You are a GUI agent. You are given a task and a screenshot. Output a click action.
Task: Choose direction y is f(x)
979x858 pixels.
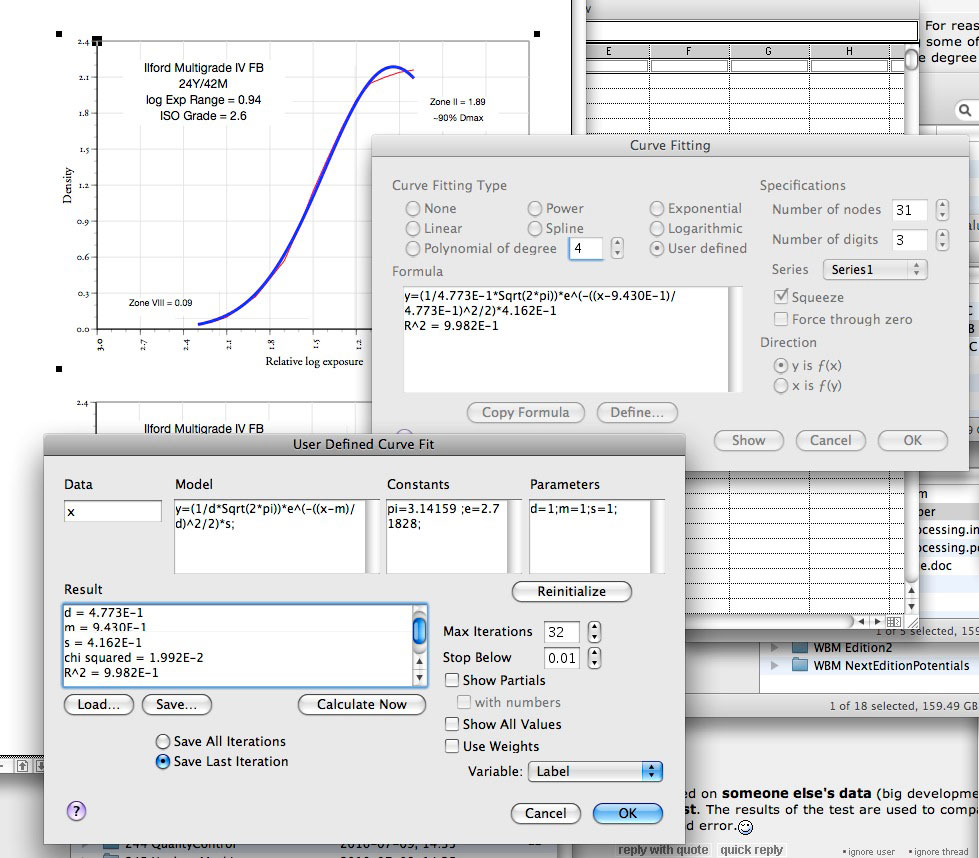780,365
